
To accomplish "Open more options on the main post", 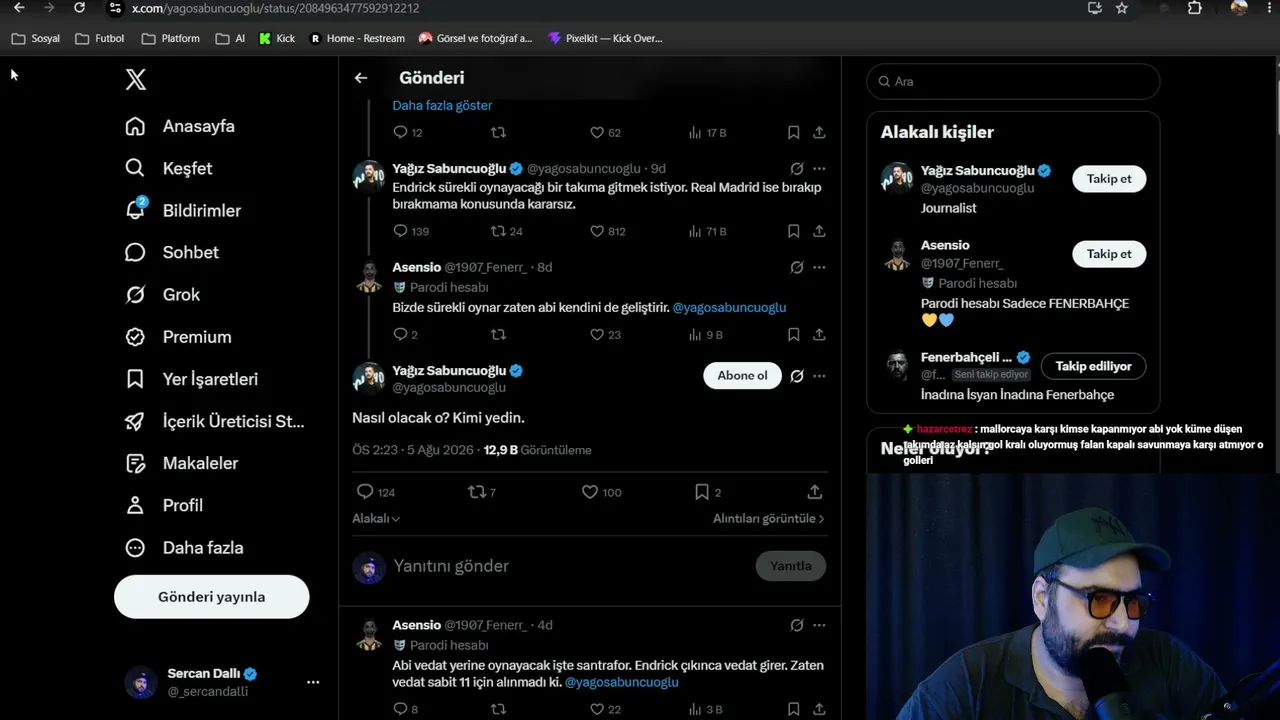I will pos(819,376).
